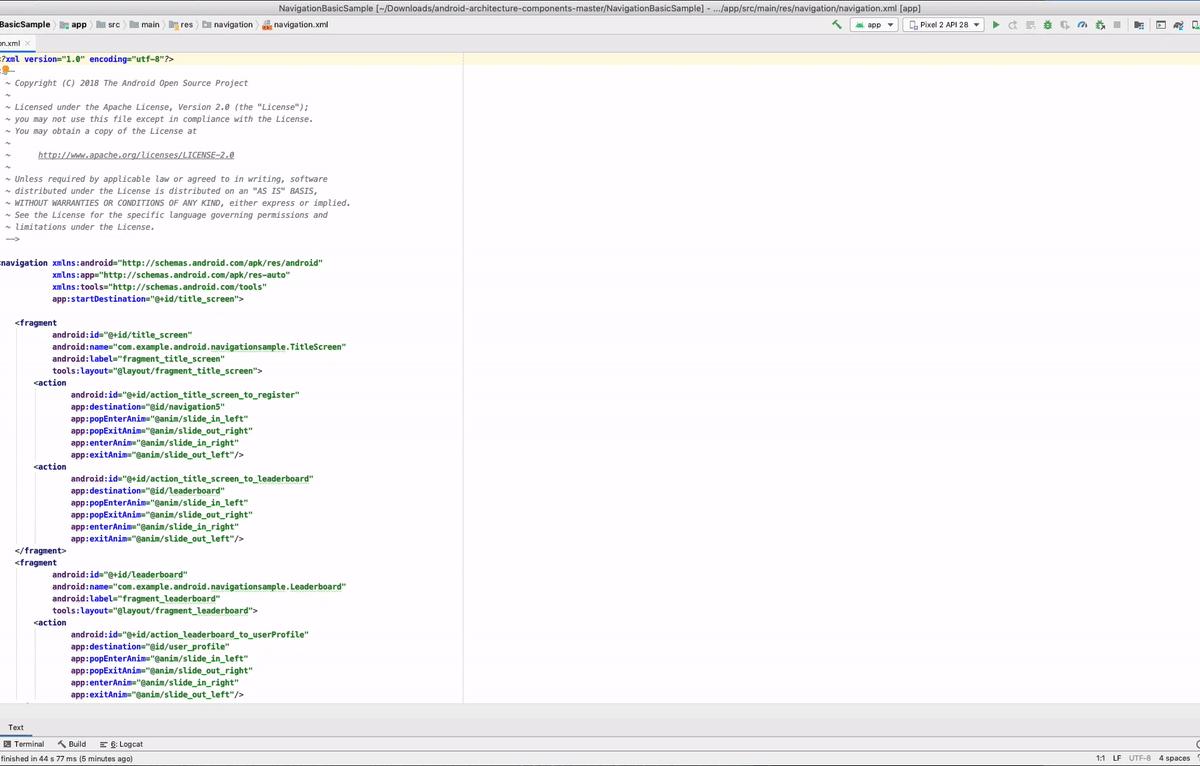1200x766 pixels.
Task: Click android:label="fragment_title_screen" line
Action: pyautogui.click(x=138, y=359)
